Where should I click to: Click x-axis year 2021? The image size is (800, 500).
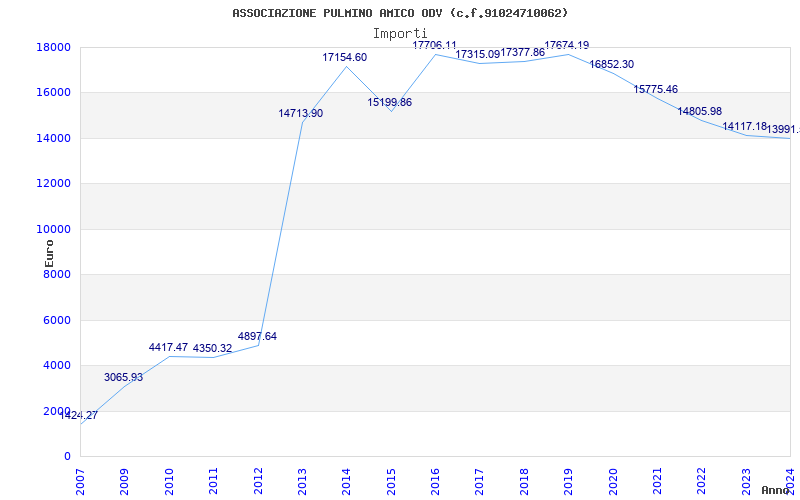tap(657, 481)
